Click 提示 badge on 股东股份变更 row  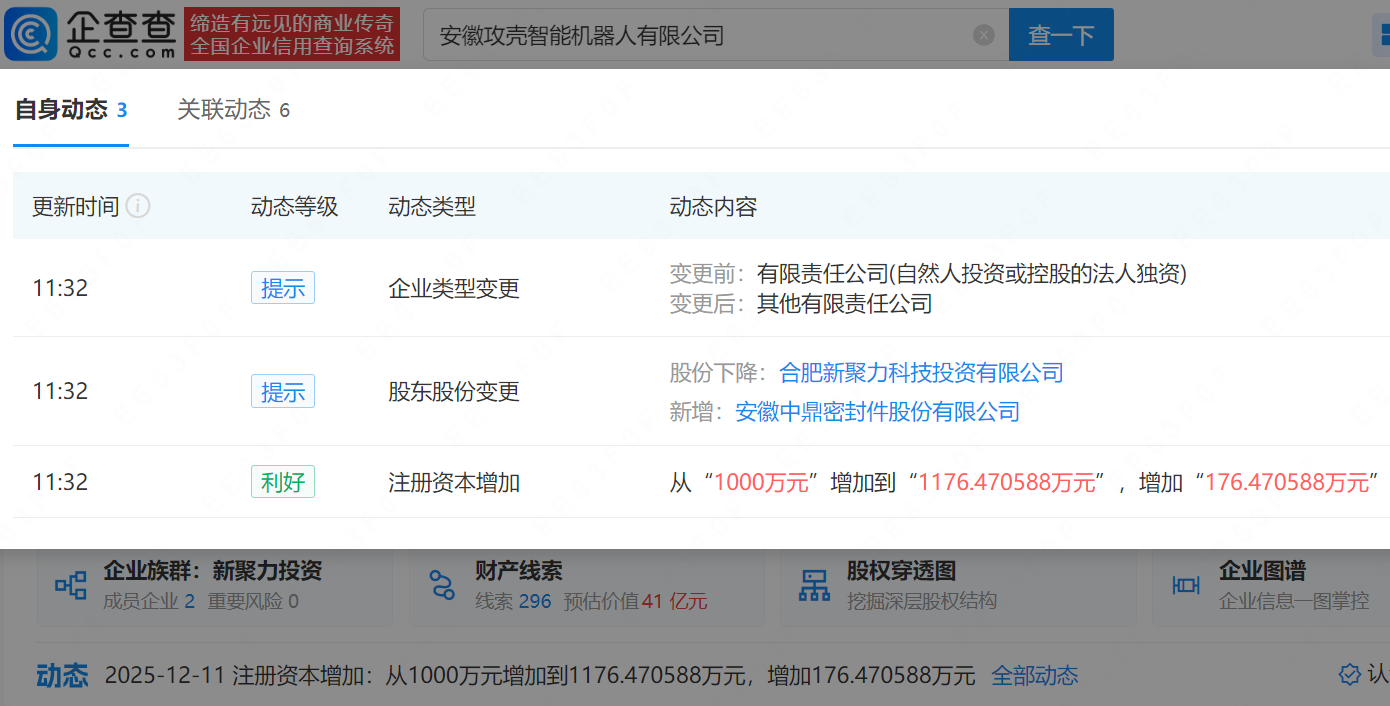point(283,391)
